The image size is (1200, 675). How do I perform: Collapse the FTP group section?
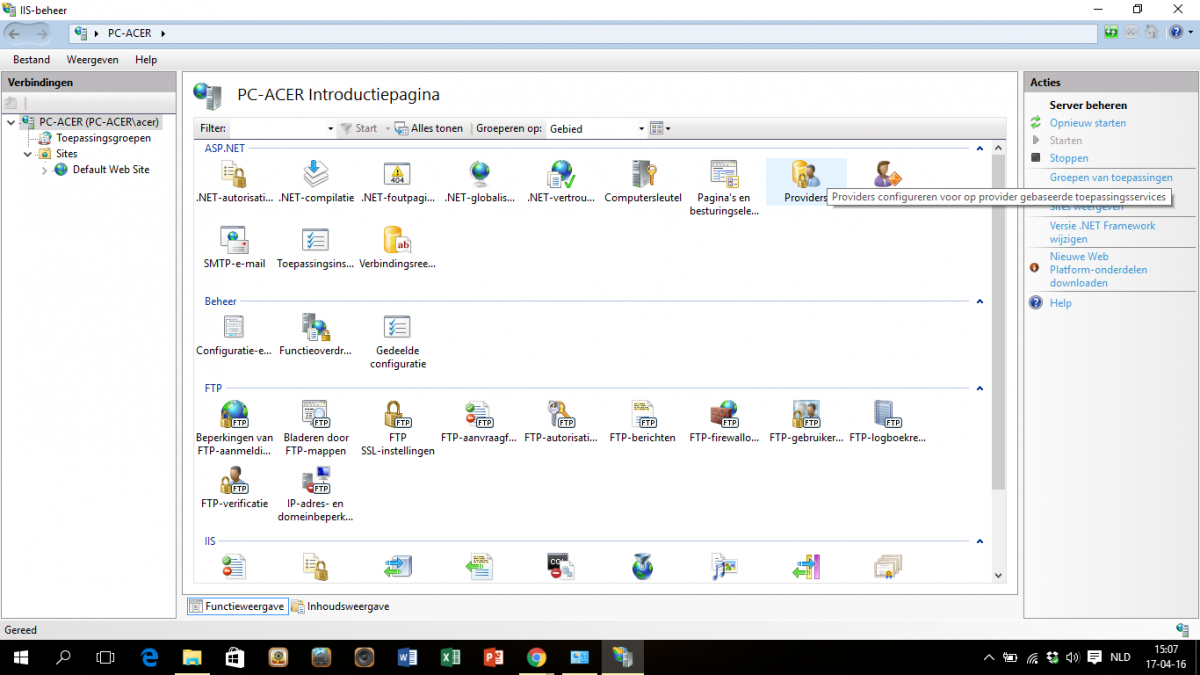[x=980, y=388]
